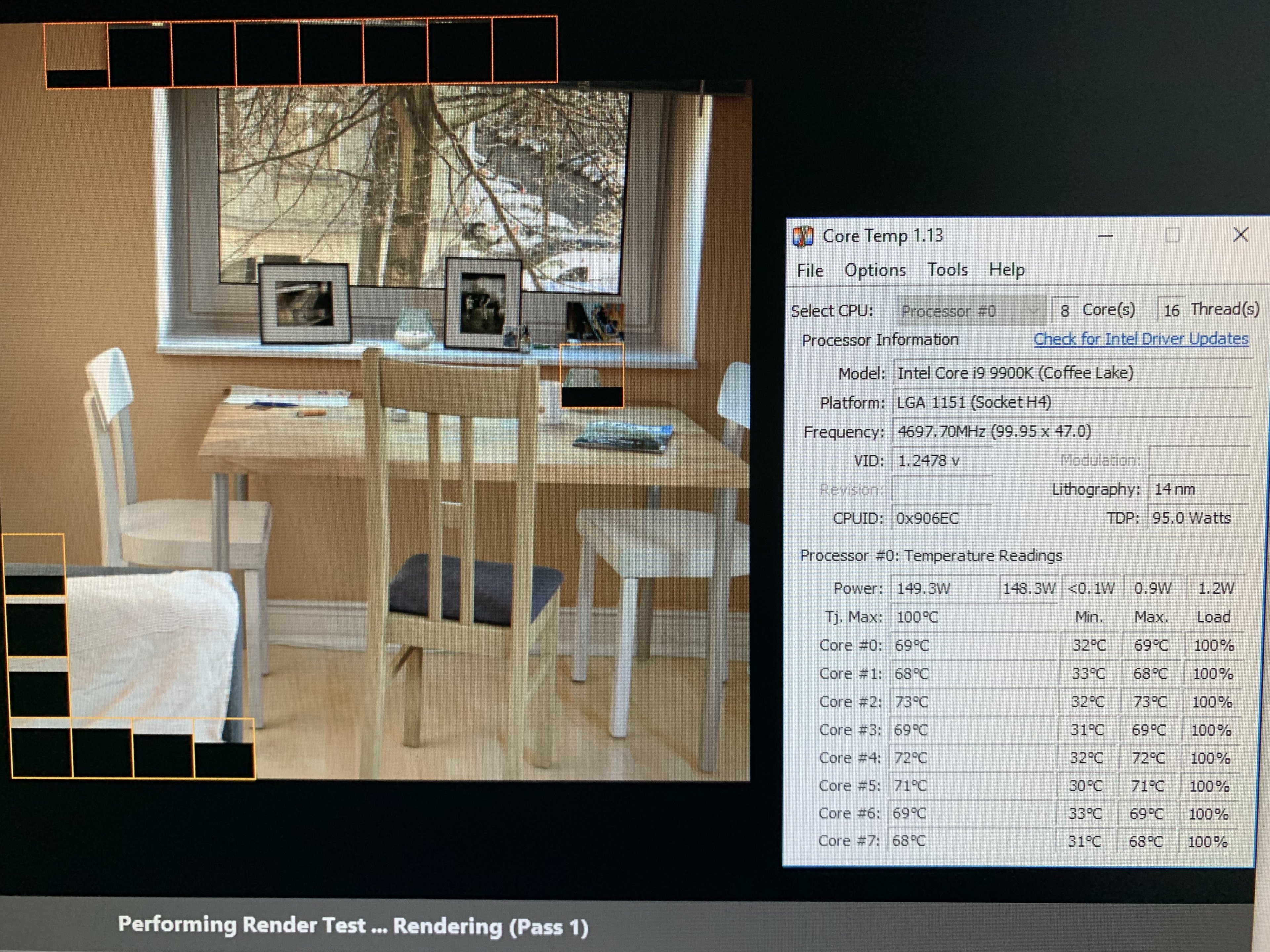The image size is (1270, 952).
Task: Click the rendering tile over the windowsill
Action: (591, 376)
